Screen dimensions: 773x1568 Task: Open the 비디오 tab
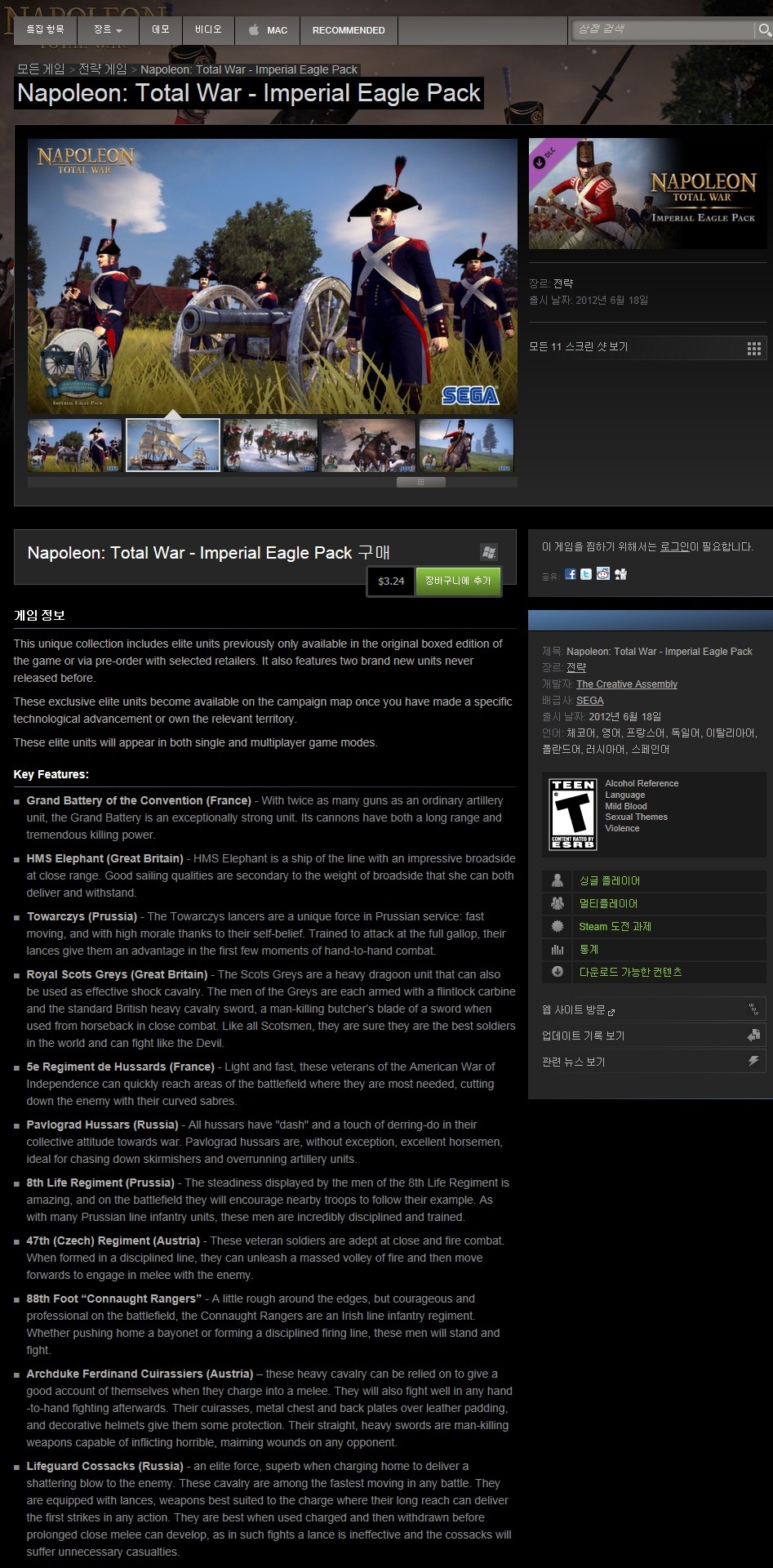208,30
